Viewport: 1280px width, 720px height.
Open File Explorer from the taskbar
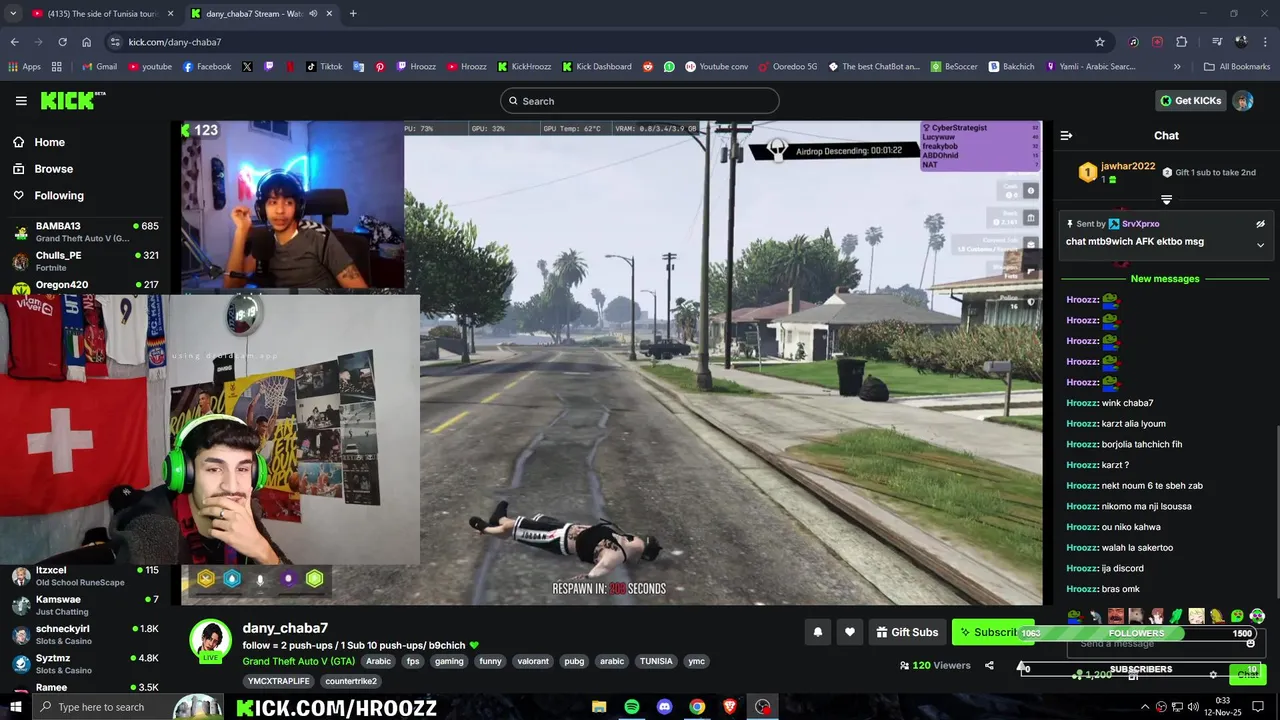coord(599,707)
